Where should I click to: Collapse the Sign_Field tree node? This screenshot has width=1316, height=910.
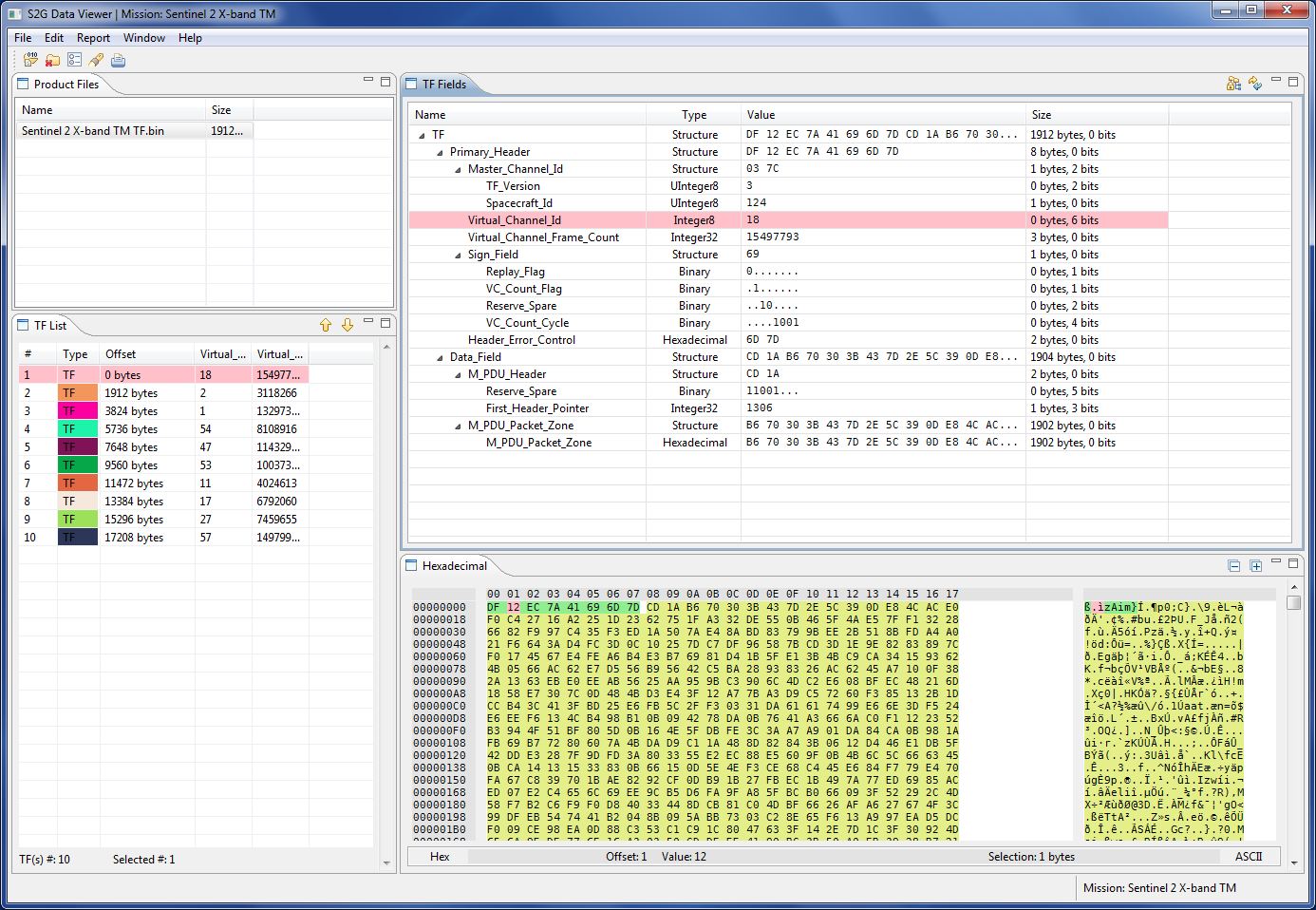pyautogui.click(x=458, y=255)
